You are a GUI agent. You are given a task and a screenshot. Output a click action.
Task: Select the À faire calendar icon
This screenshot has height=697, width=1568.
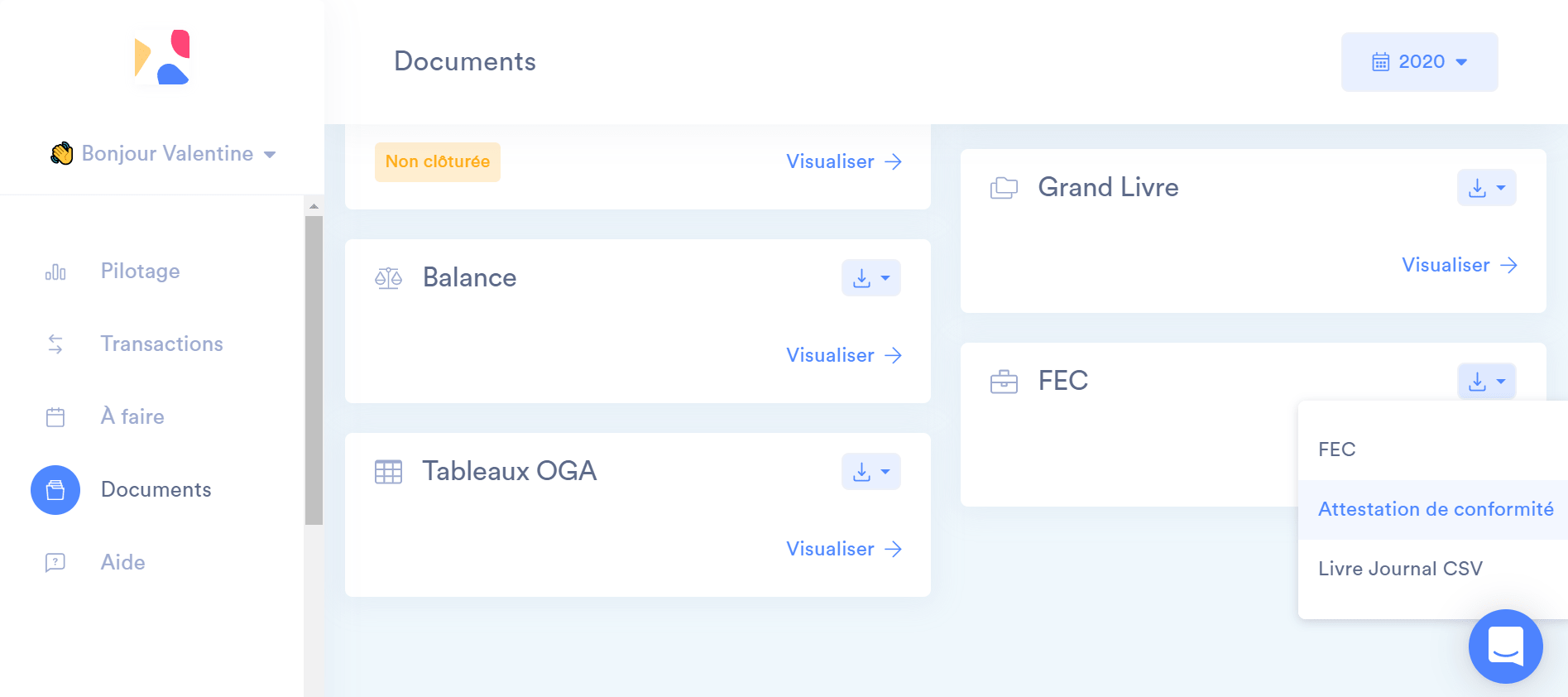55,417
